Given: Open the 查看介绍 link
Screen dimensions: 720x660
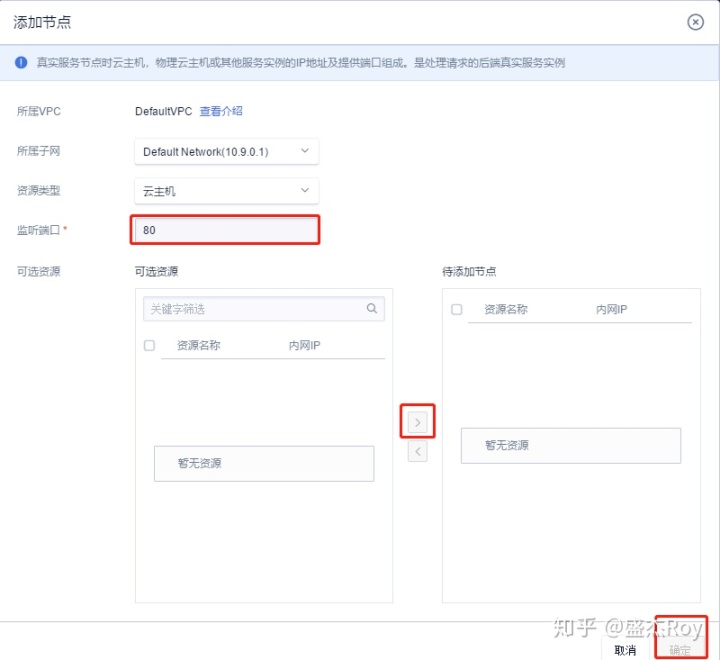Looking at the screenshot, I should tap(221, 111).
